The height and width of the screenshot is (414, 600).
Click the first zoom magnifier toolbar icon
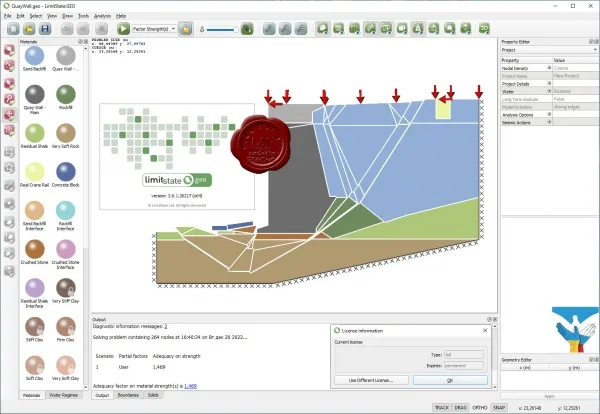tap(269, 29)
